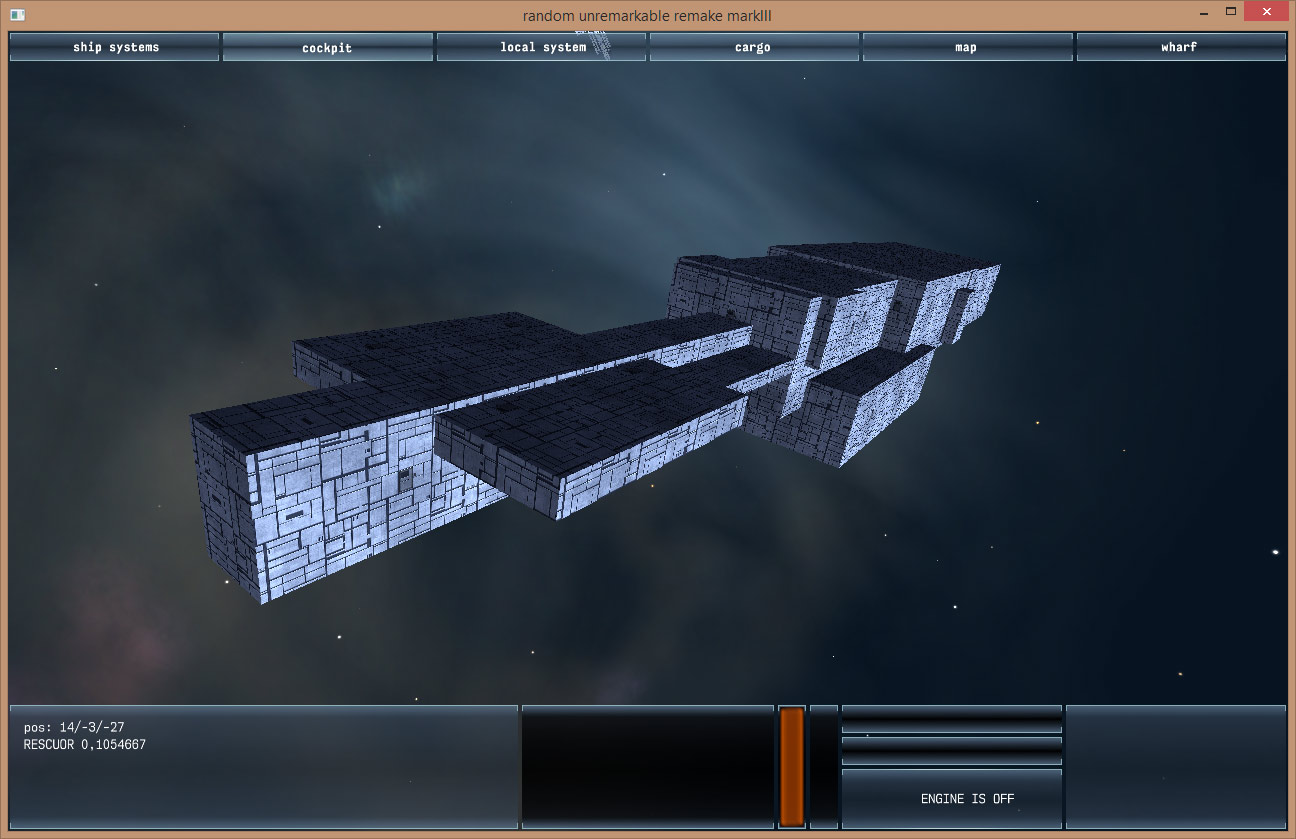Click the empty bottom-right panel
Screen dimensions: 1296x839
1175,766
